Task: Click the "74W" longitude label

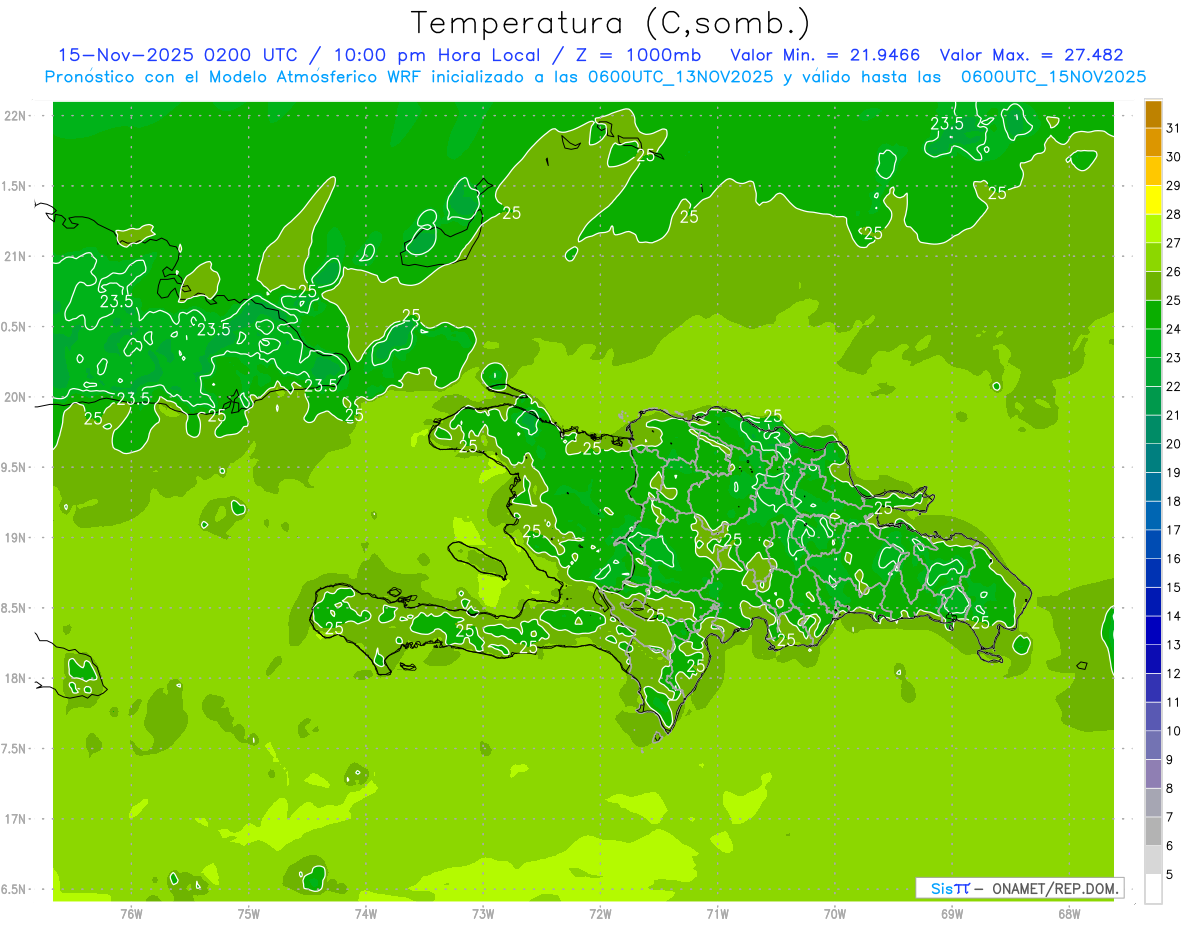Action: pyautogui.click(x=366, y=914)
